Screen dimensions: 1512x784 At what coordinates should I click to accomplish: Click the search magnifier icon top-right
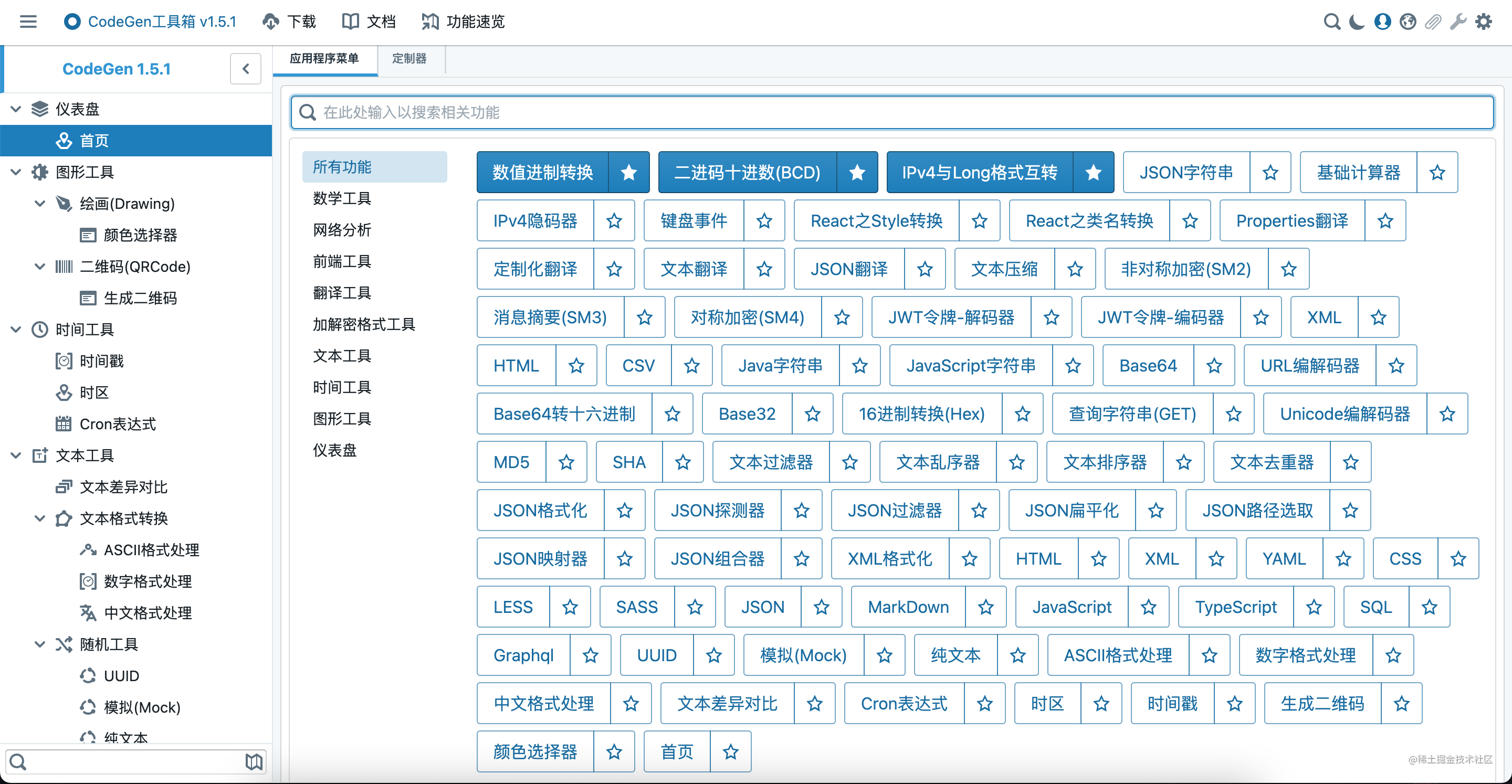point(1332,22)
